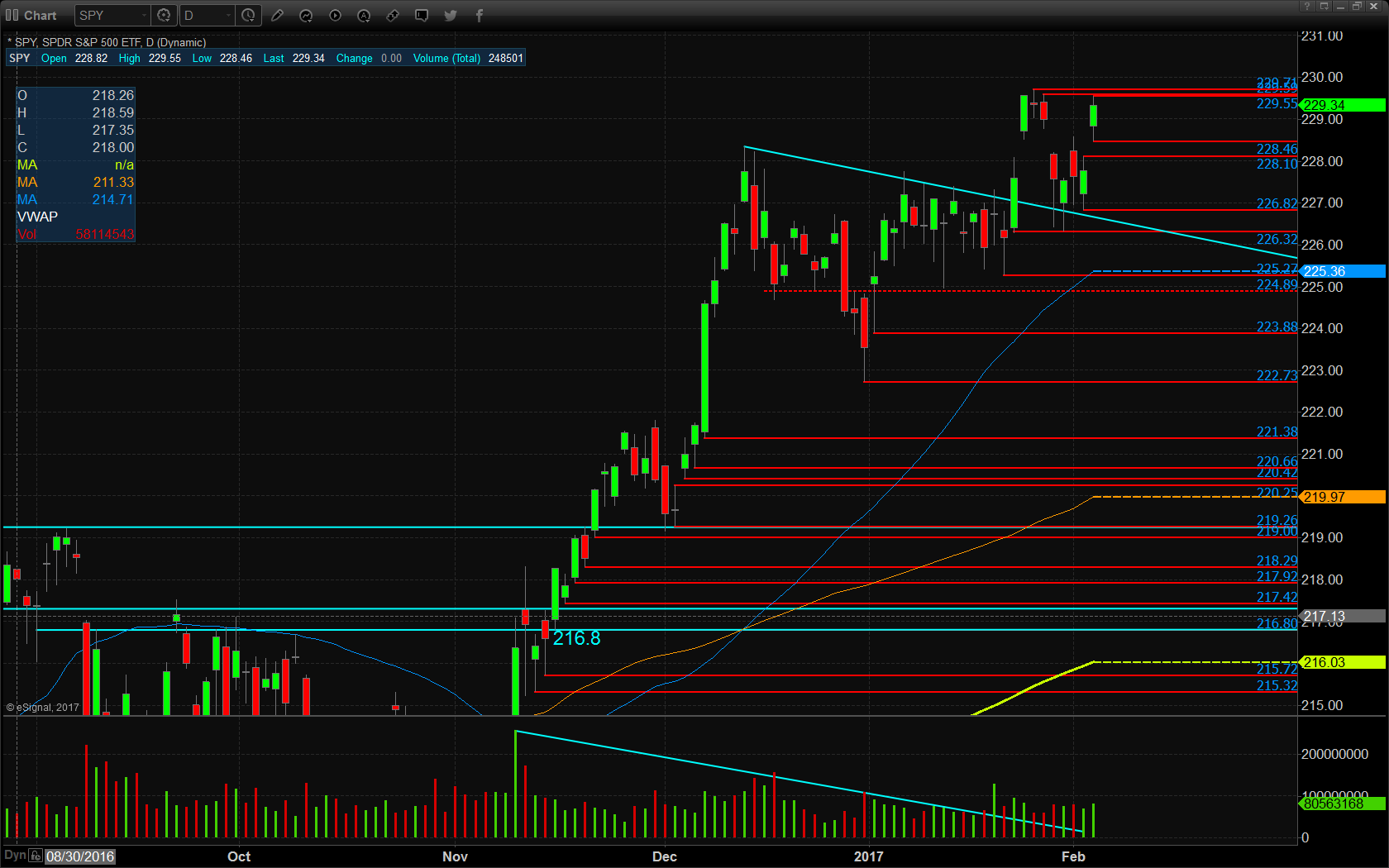This screenshot has width=1389, height=868.
Task: Click the orange 219.97 moving average marker
Action: point(1343,497)
